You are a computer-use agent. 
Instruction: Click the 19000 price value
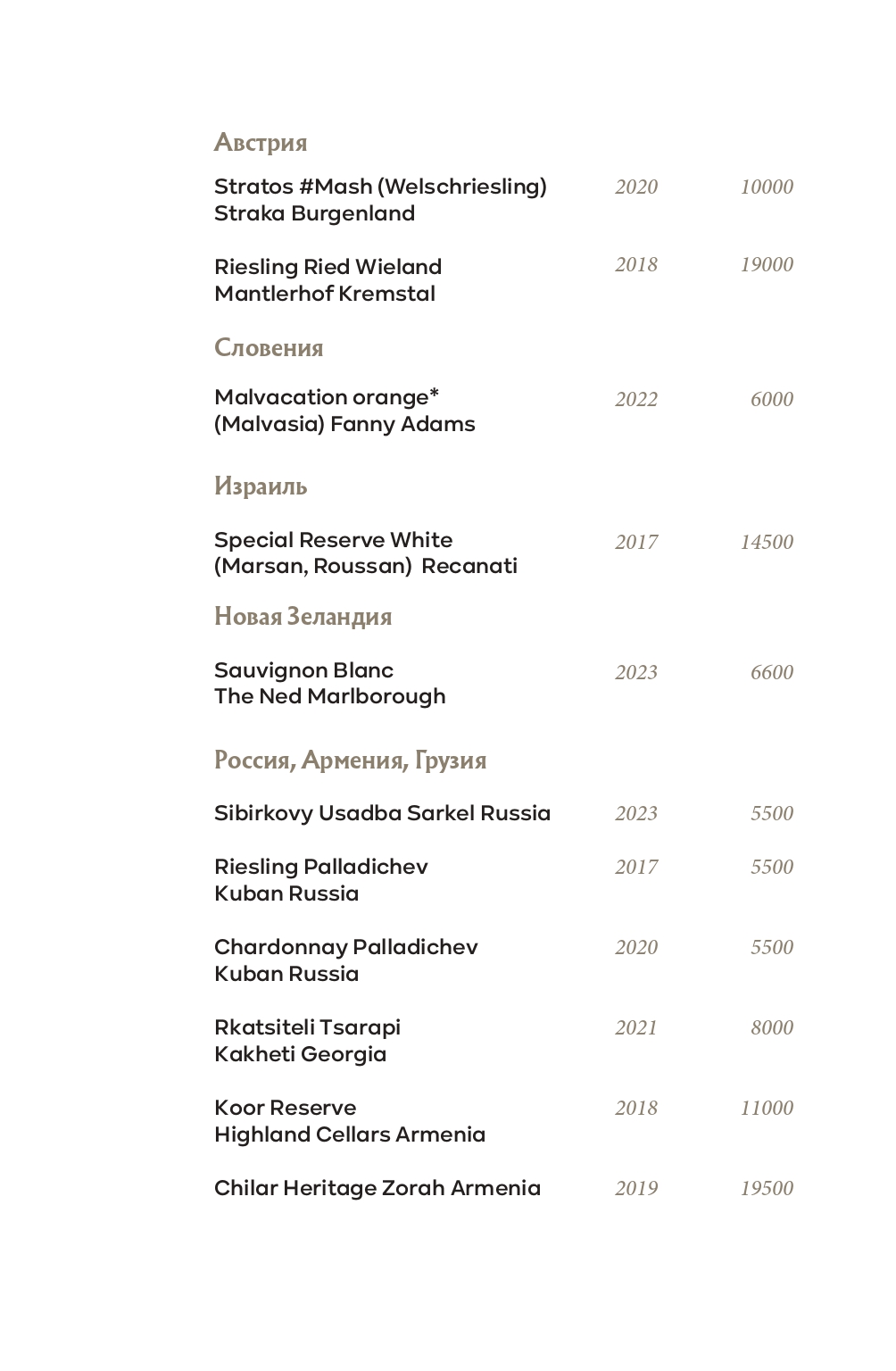coord(766,264)
